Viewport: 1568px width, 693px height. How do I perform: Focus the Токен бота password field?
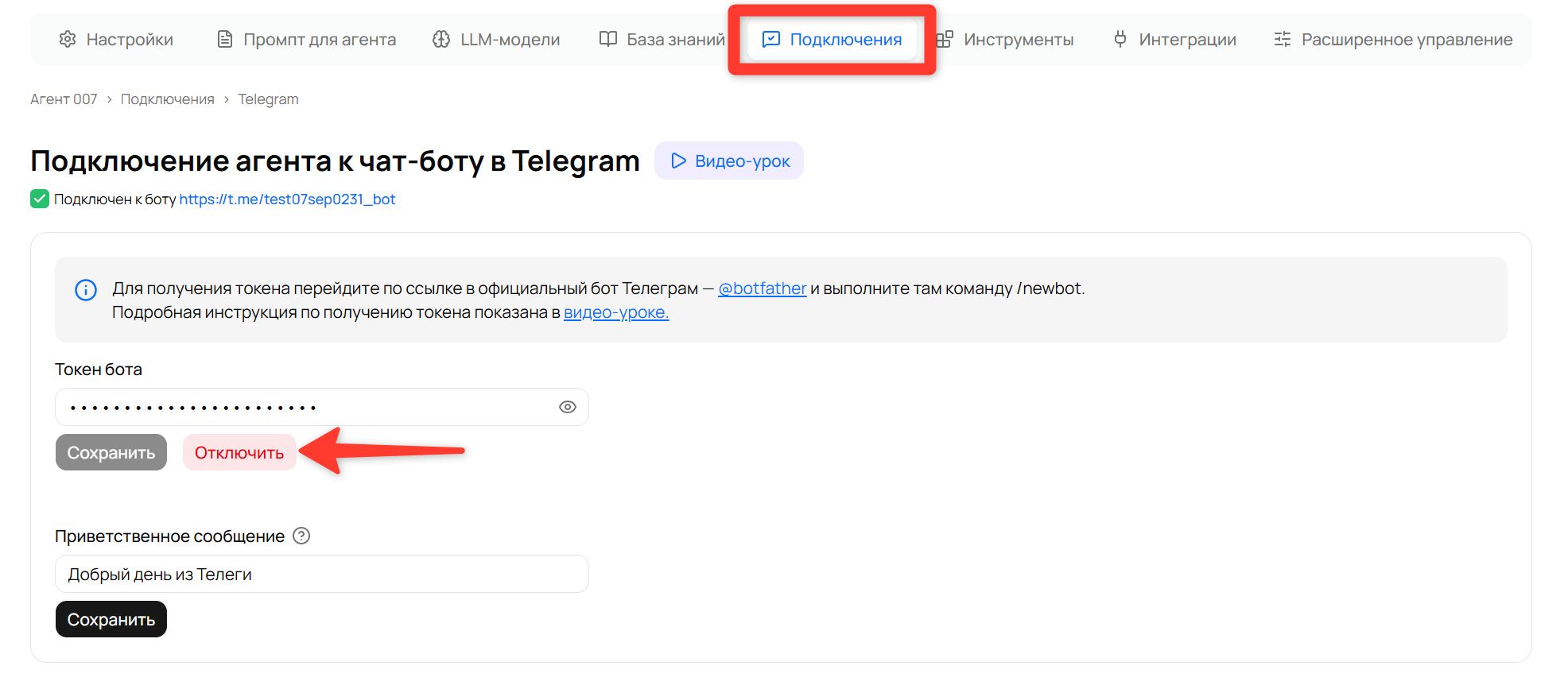coord(322,407)
